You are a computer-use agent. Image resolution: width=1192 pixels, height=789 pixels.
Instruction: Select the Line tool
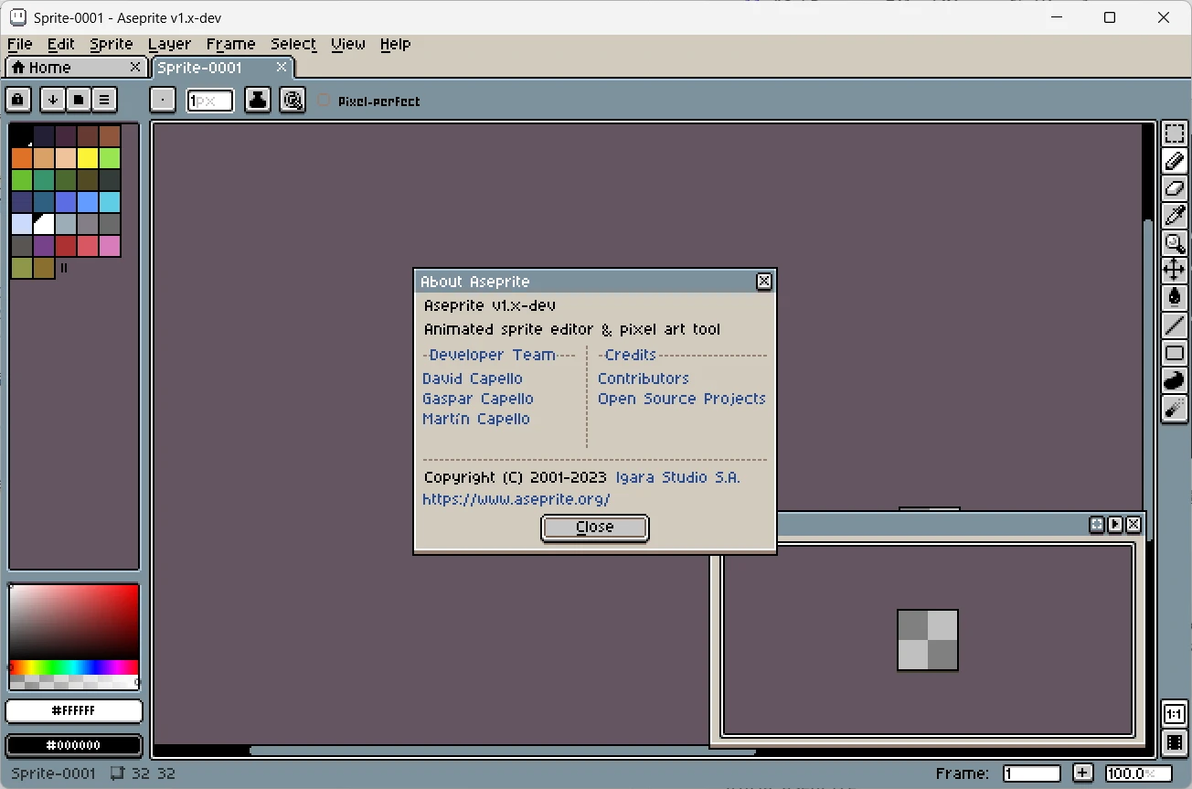coord(1174,325)
